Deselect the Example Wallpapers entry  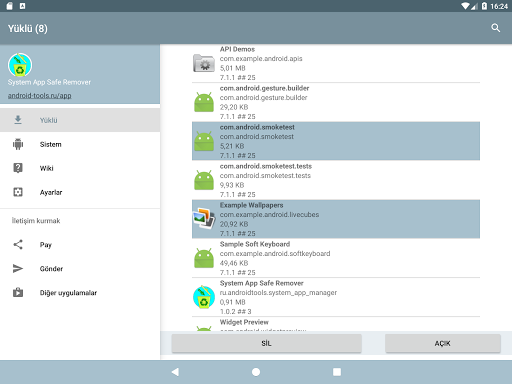pos(336,219)
